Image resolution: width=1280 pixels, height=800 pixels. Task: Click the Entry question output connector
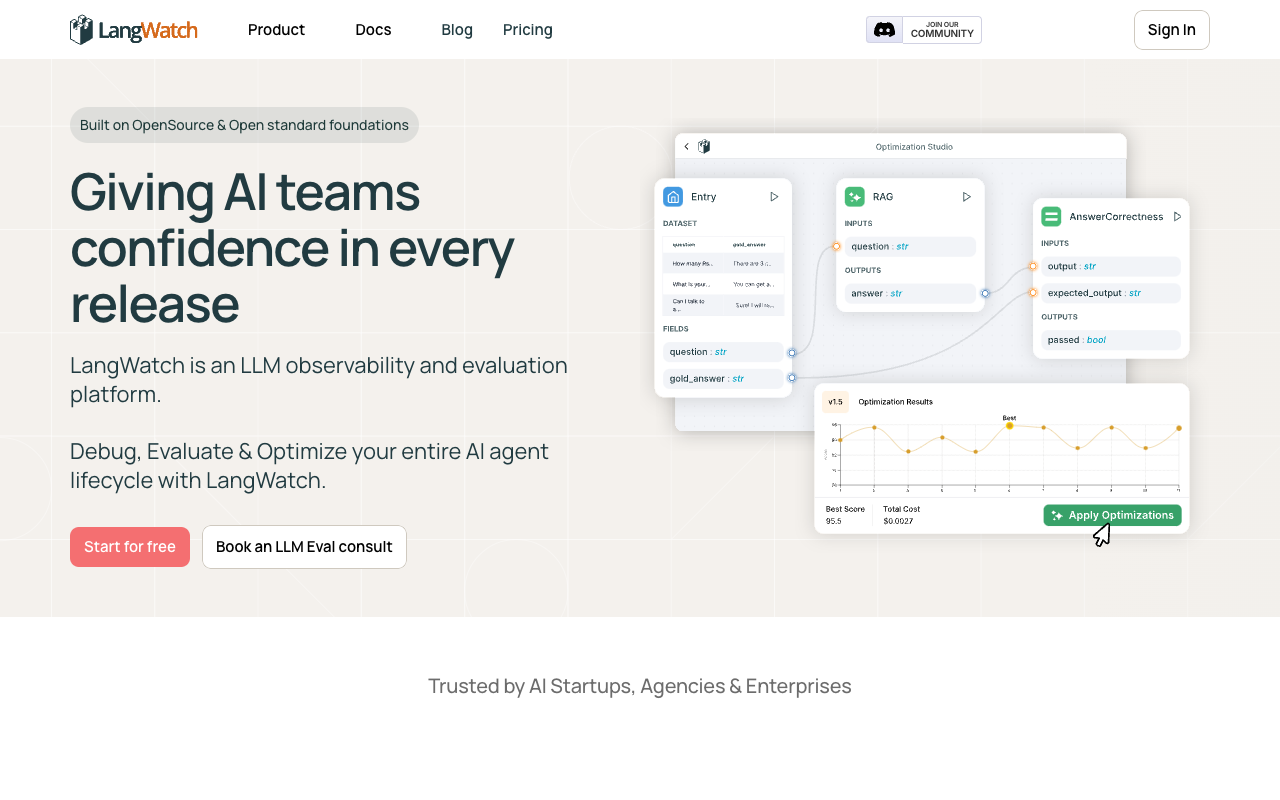point(792,352)
